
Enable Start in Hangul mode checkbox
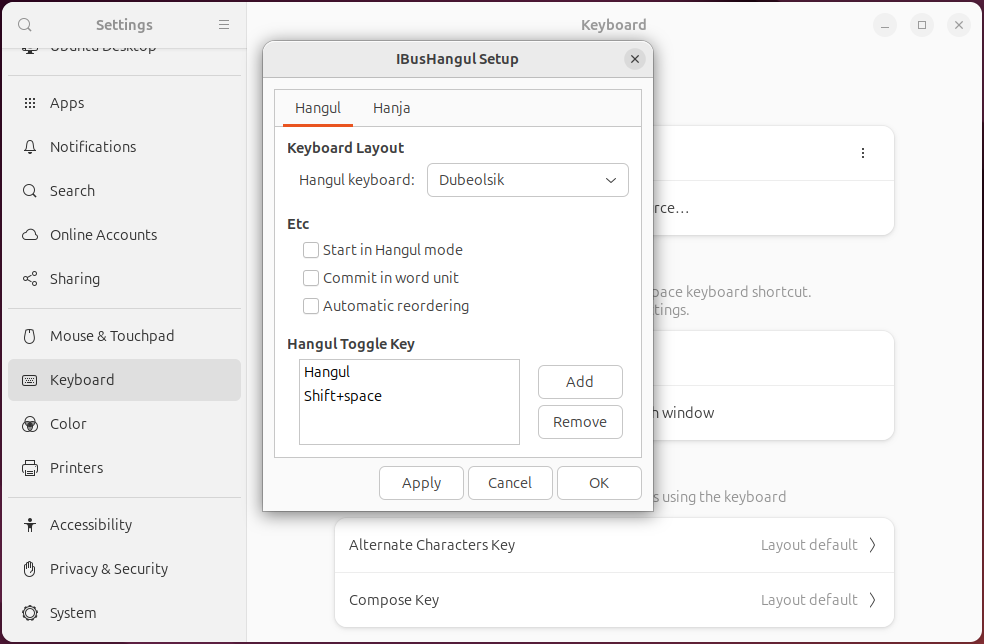311,250
